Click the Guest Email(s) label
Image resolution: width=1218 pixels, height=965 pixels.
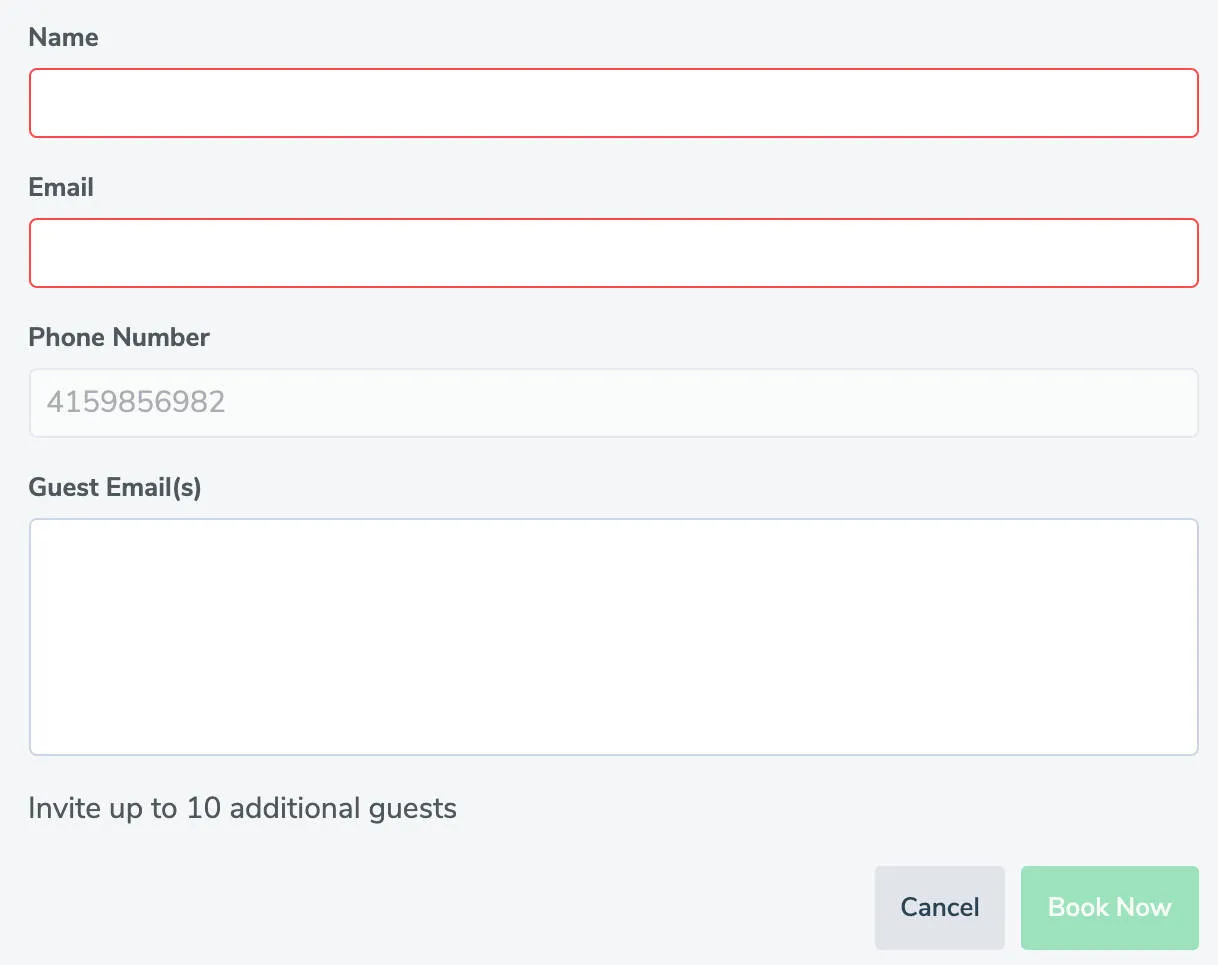tap(114, 487)
